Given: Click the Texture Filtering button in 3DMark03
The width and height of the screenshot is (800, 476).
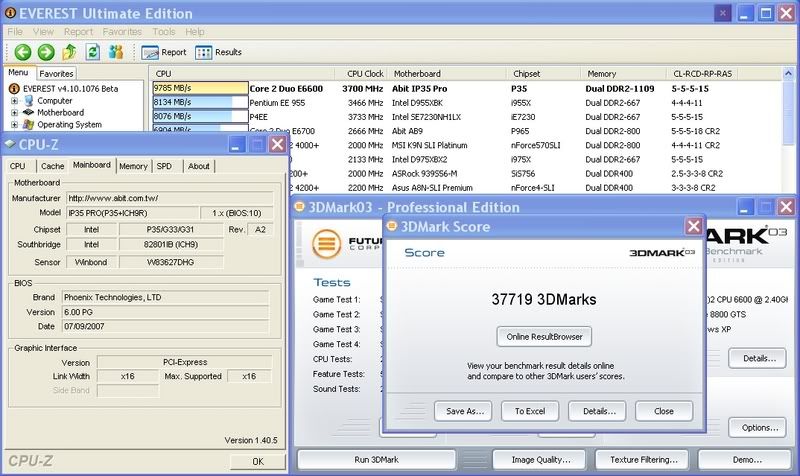Looking at the screenshot, I should coord(642,460).
